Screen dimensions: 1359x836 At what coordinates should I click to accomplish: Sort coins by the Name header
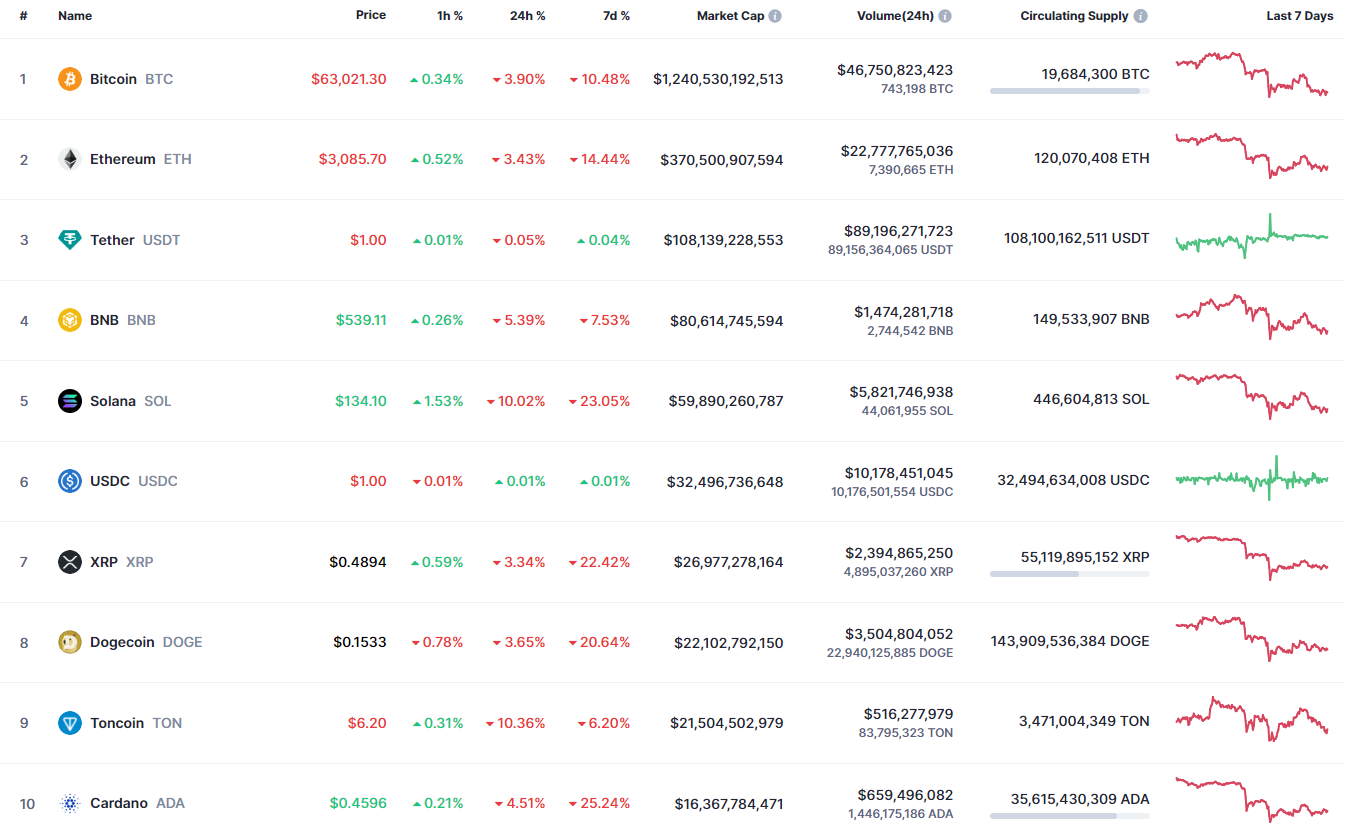coord(75,16)
